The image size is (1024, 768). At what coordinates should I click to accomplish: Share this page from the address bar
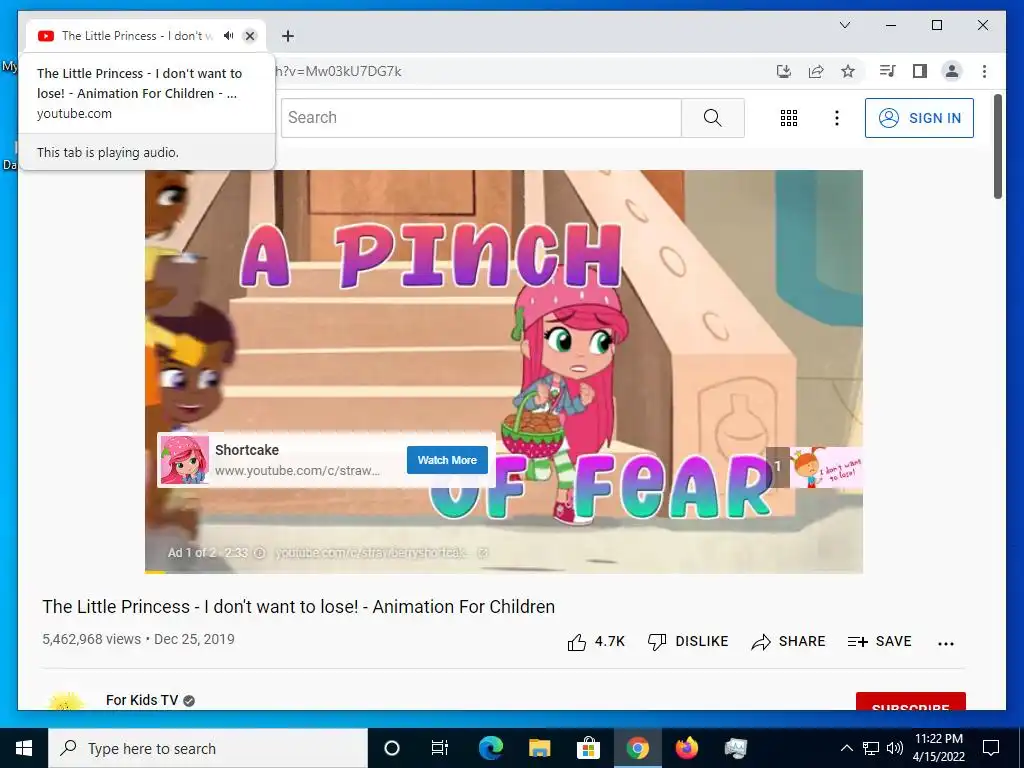[816, 71]
